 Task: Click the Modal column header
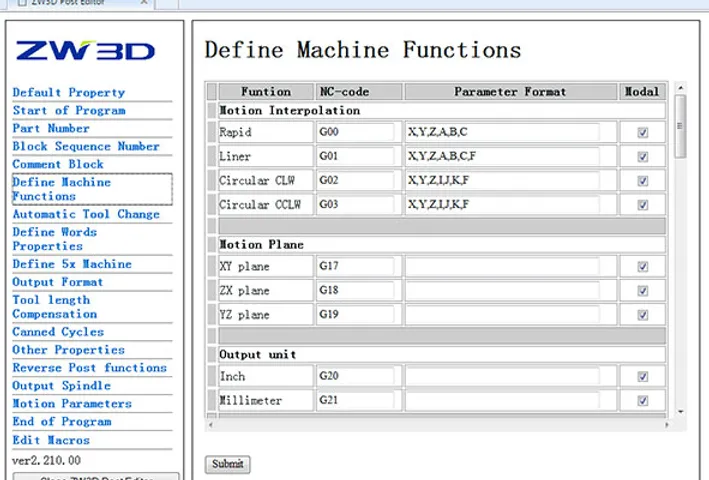tap(642, 92)
